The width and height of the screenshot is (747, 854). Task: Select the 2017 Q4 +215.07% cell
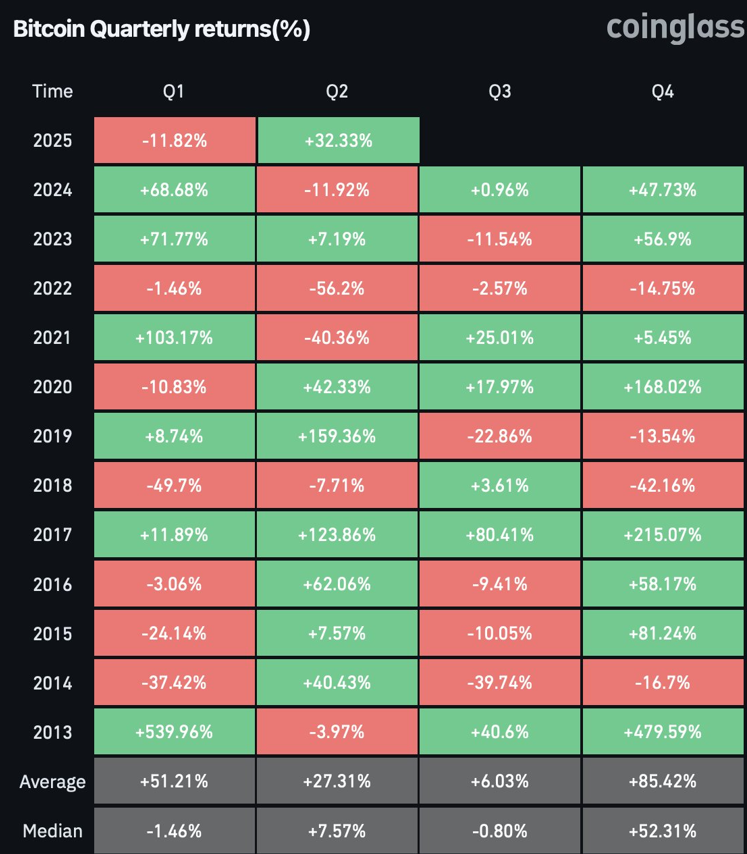[662, 535]
